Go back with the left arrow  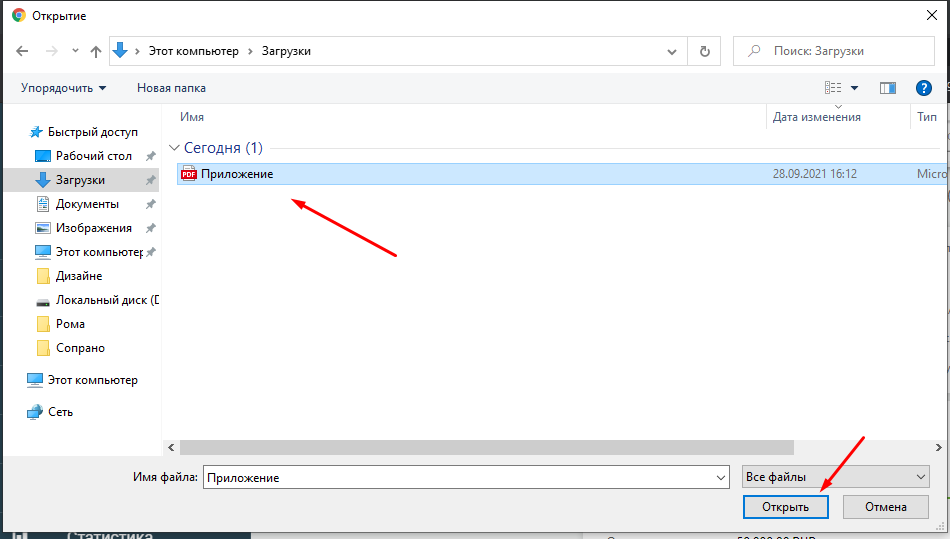(22, 51)
